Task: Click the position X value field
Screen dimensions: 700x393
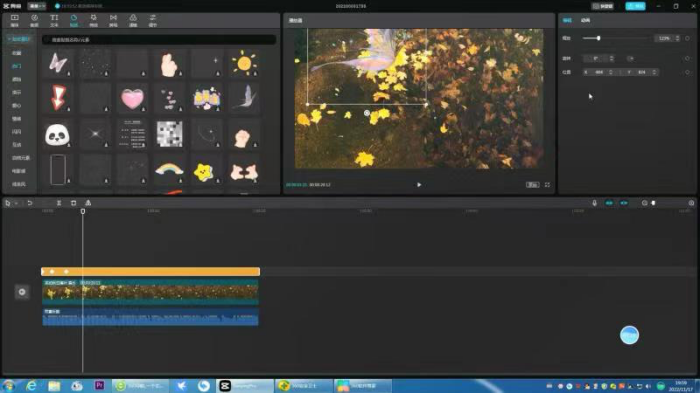Action: pos(599,72)
